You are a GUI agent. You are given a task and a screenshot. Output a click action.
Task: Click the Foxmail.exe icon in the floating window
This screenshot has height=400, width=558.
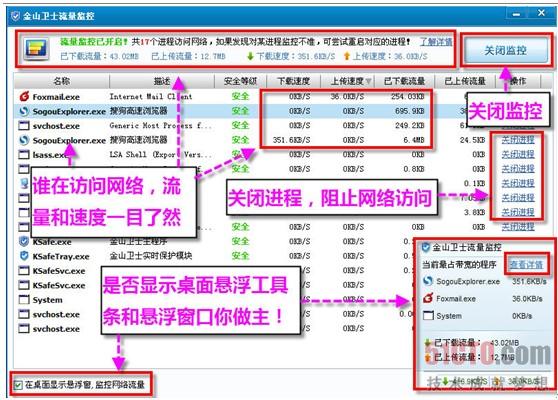pyautogui.click(x=428, y=298)
